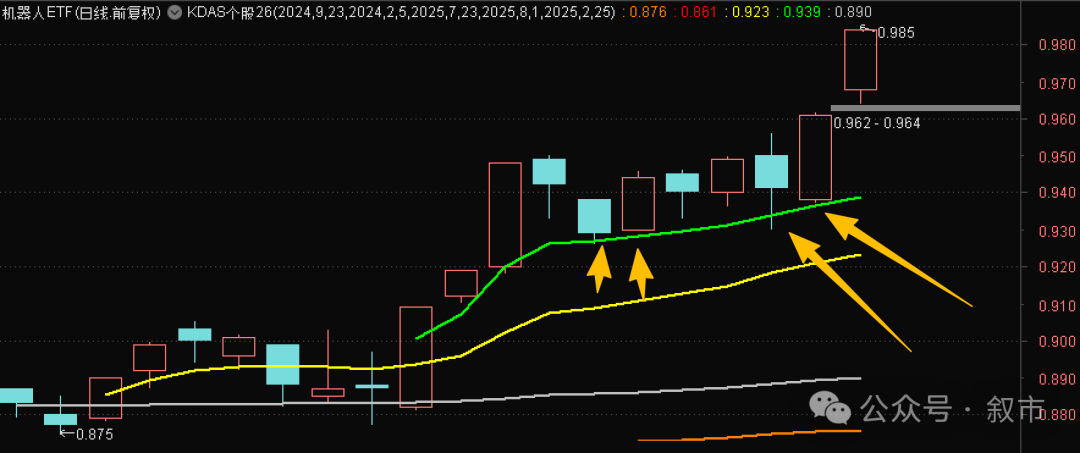Select the latest candle topping at 0.985
The image size is (1080, 453).
pos(860,65)
